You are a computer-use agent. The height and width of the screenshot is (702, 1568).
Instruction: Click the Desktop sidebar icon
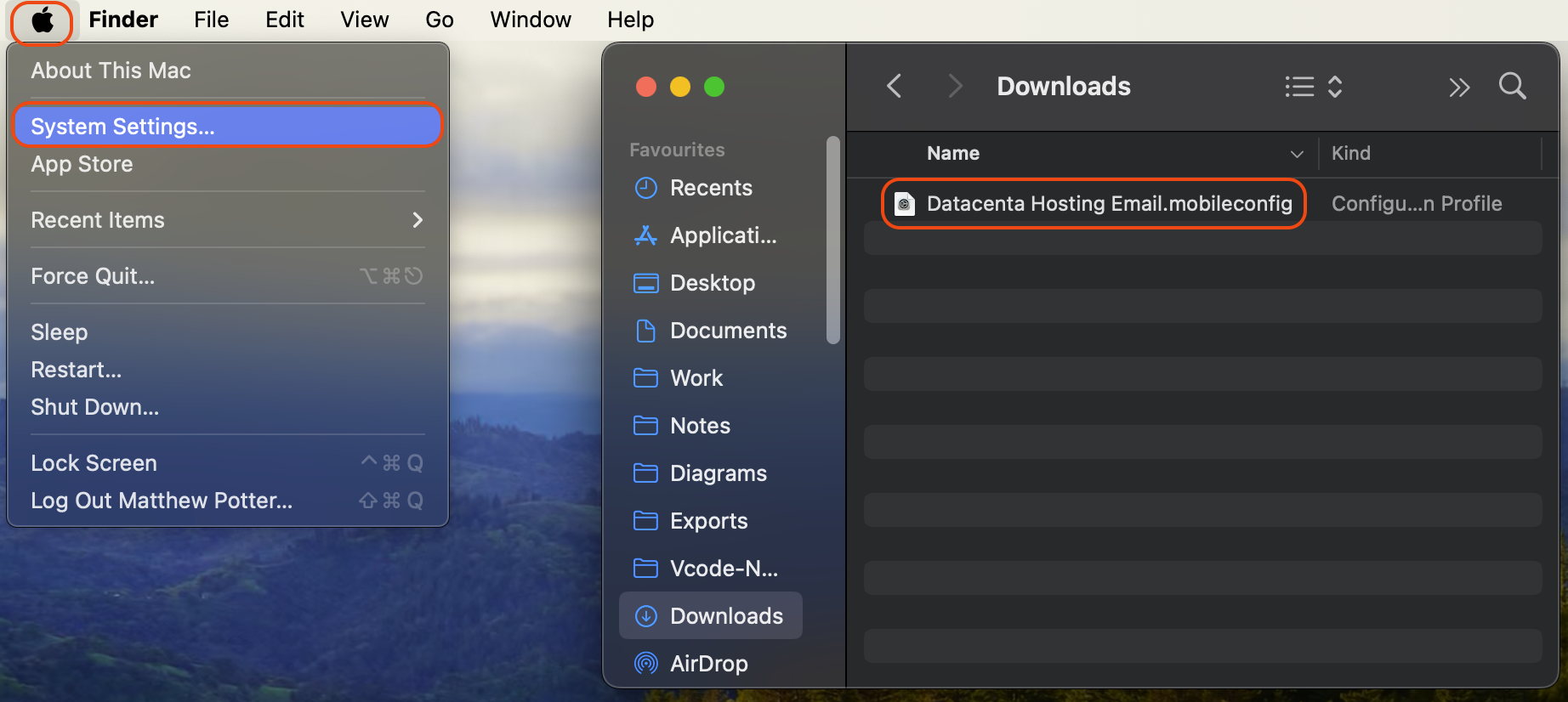pyautogui.click(x=646, y=283)
